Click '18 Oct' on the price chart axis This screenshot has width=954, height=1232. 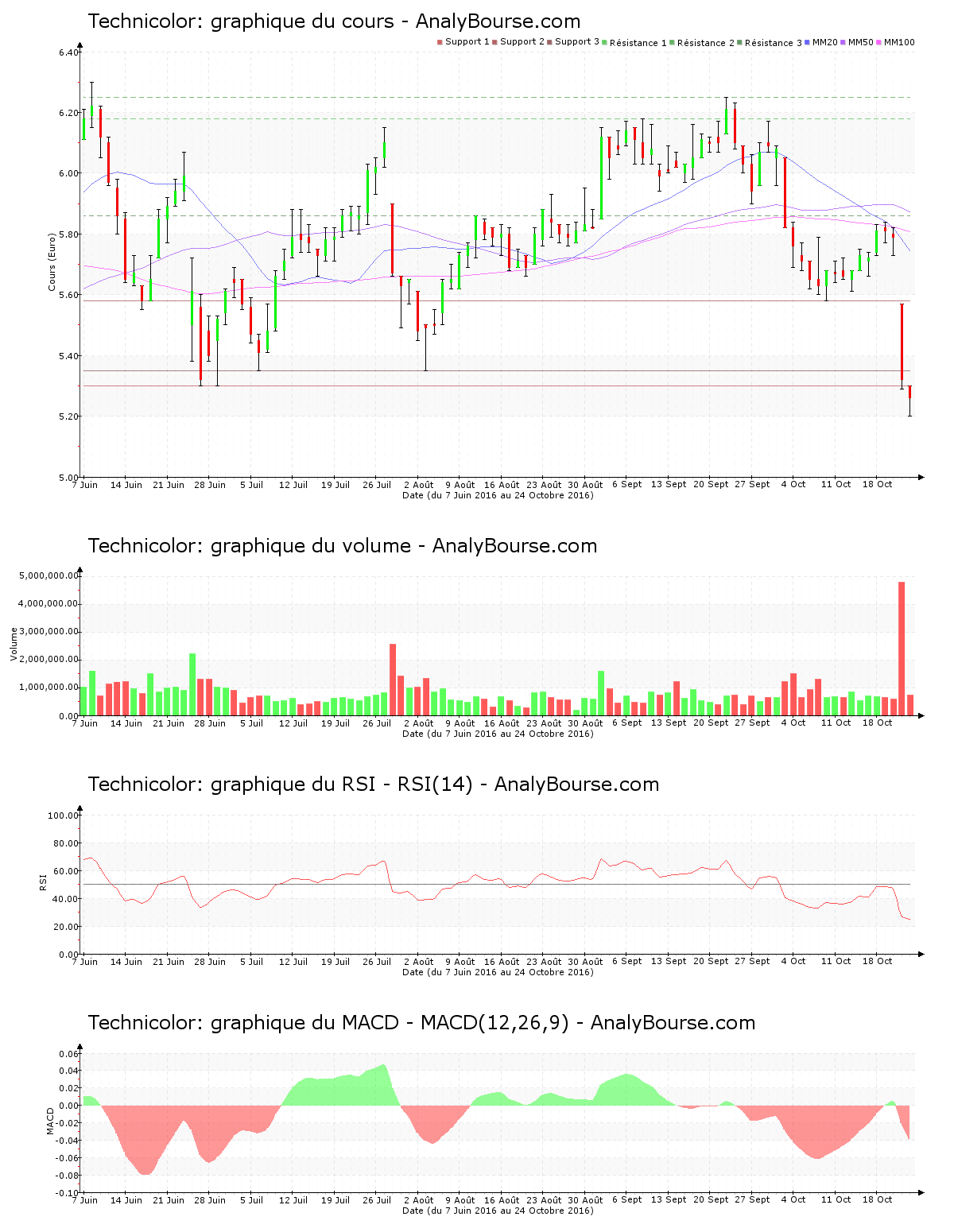[x=878, y=485]
